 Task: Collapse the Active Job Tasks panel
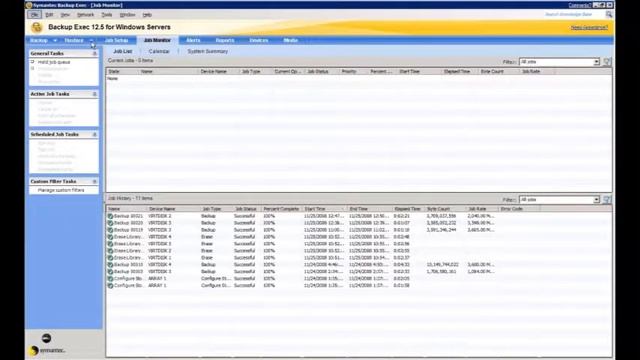point(95,94)
